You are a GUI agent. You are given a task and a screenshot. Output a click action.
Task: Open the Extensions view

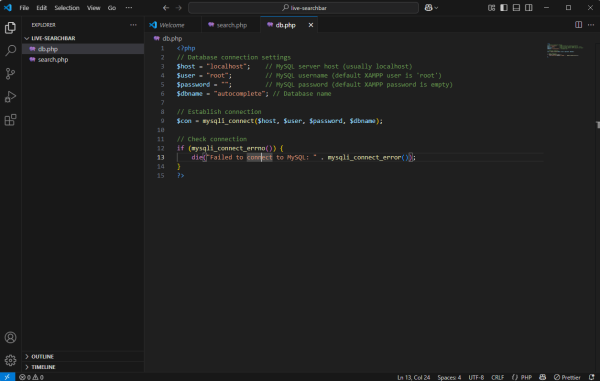pyautogui.click(x=10, y=120)
